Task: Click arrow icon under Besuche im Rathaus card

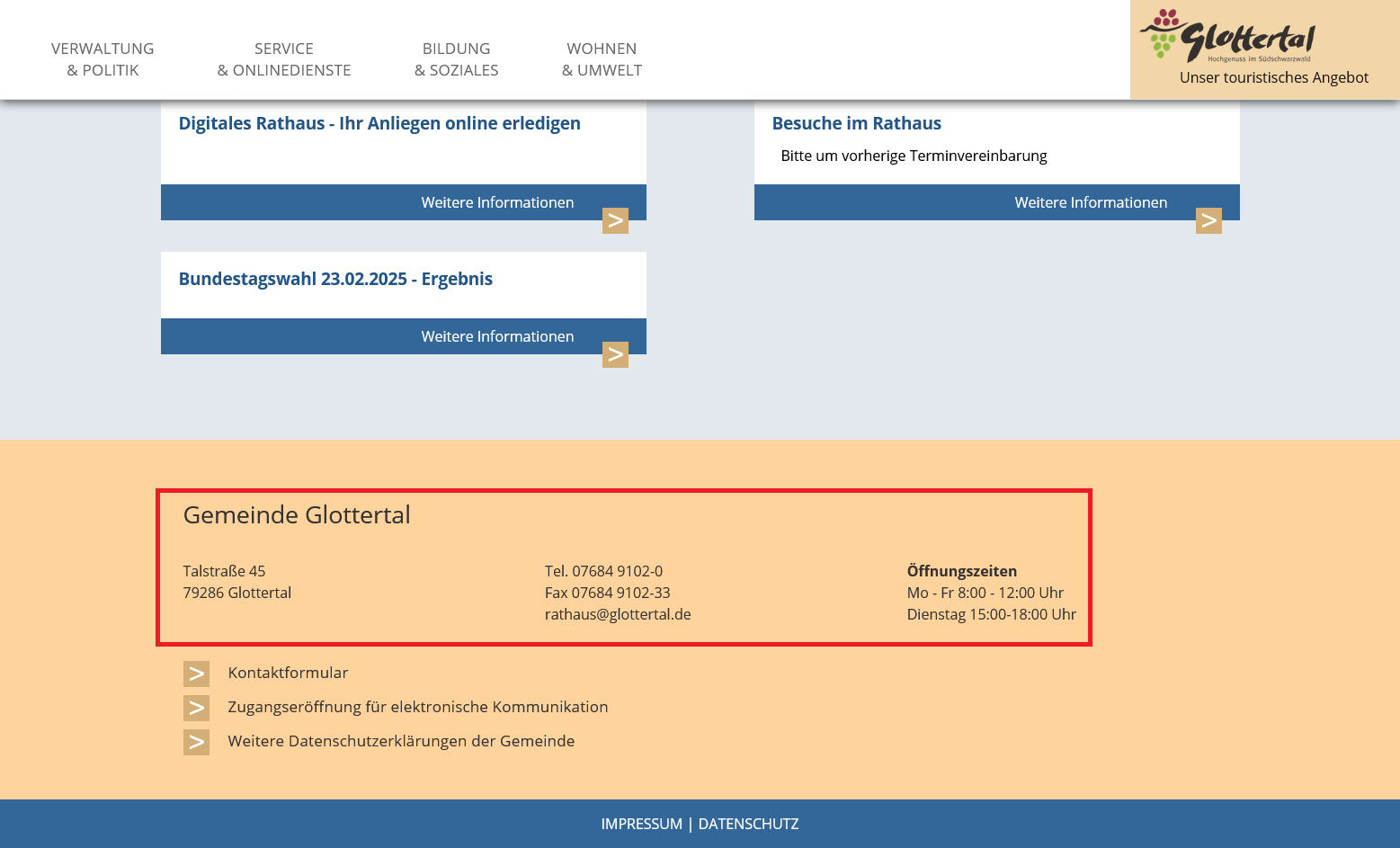Action: 1208,220
